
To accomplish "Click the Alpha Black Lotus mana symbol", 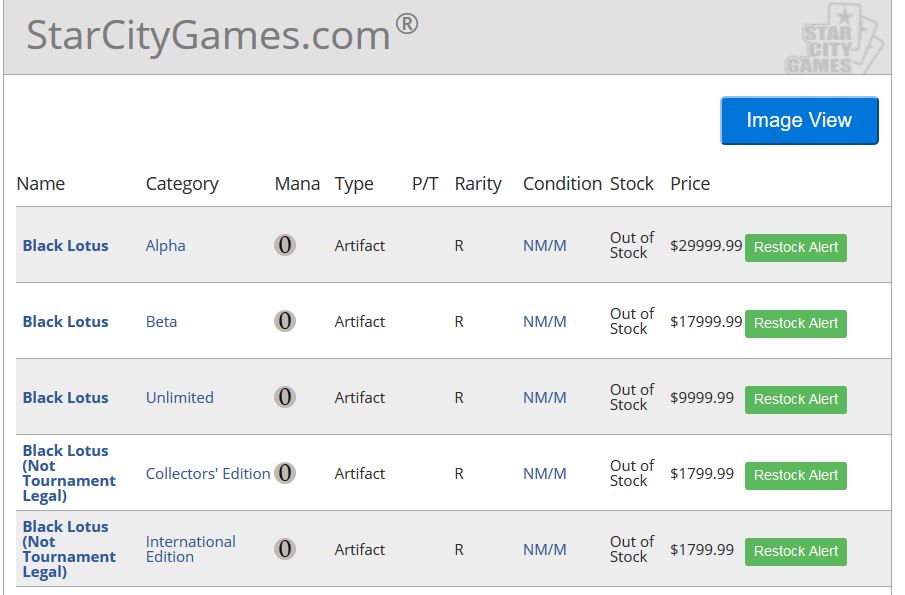I will tap(285, 245).
